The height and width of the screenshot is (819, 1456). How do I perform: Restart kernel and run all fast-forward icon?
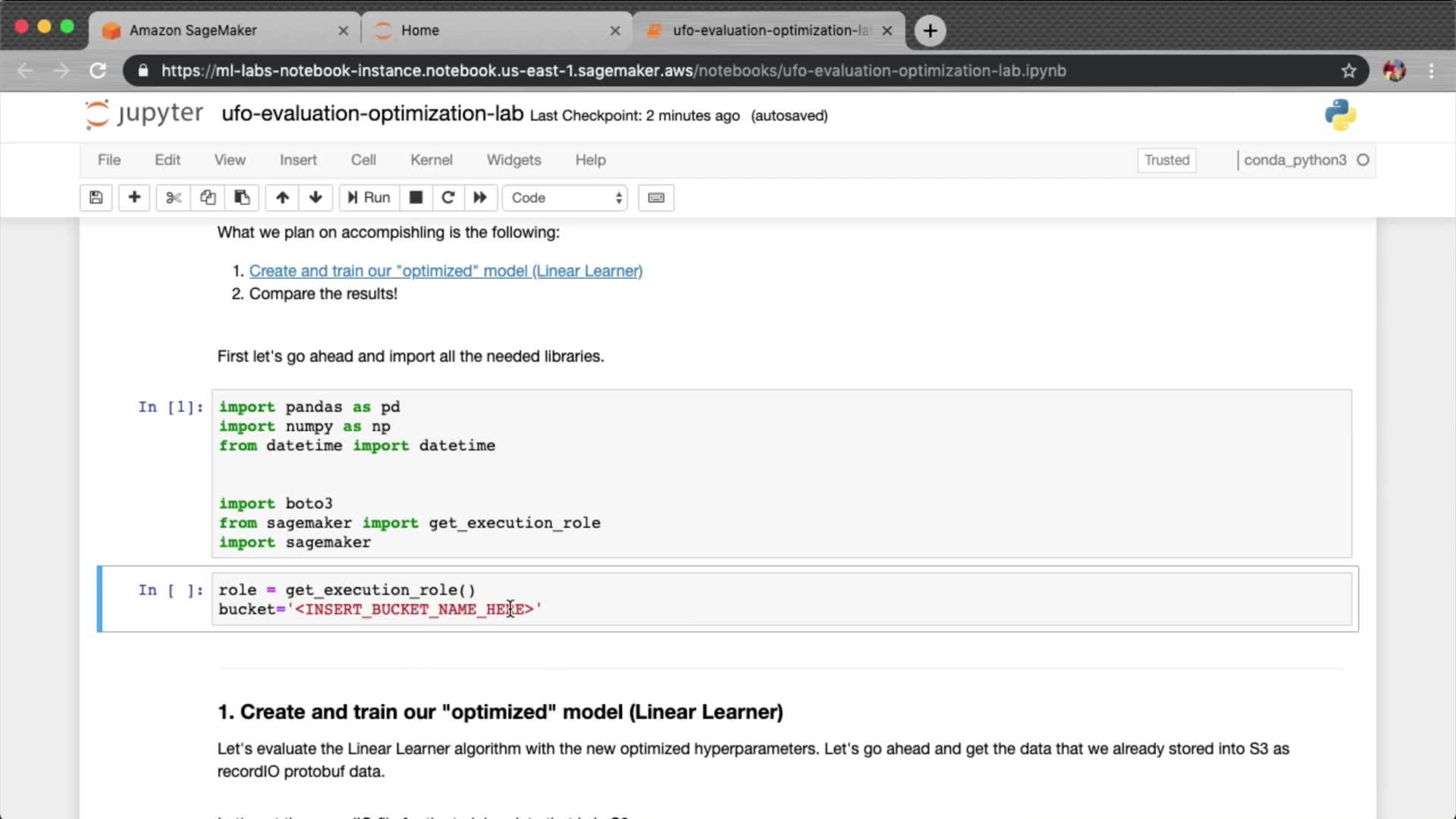(x=480, y=198)
